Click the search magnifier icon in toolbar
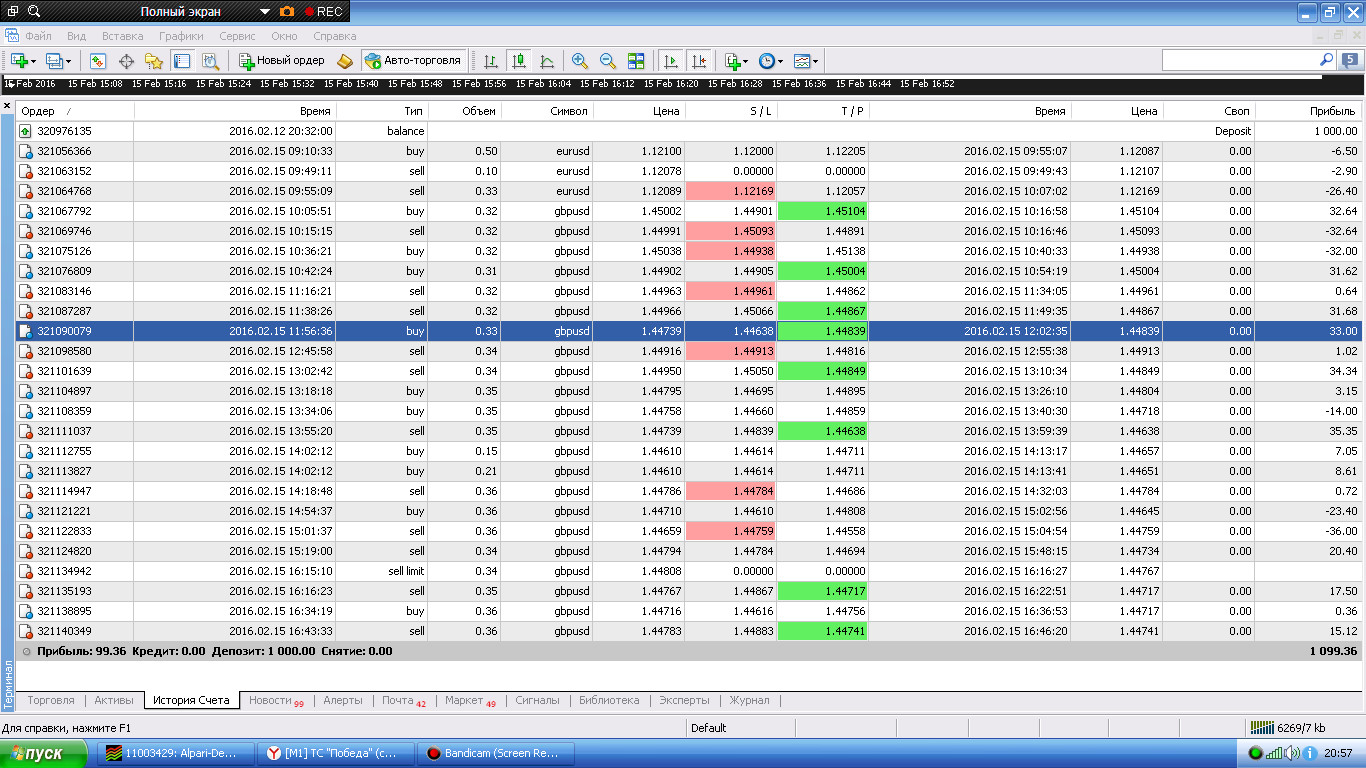The image size is (1366, 768). coord(1327,60)
